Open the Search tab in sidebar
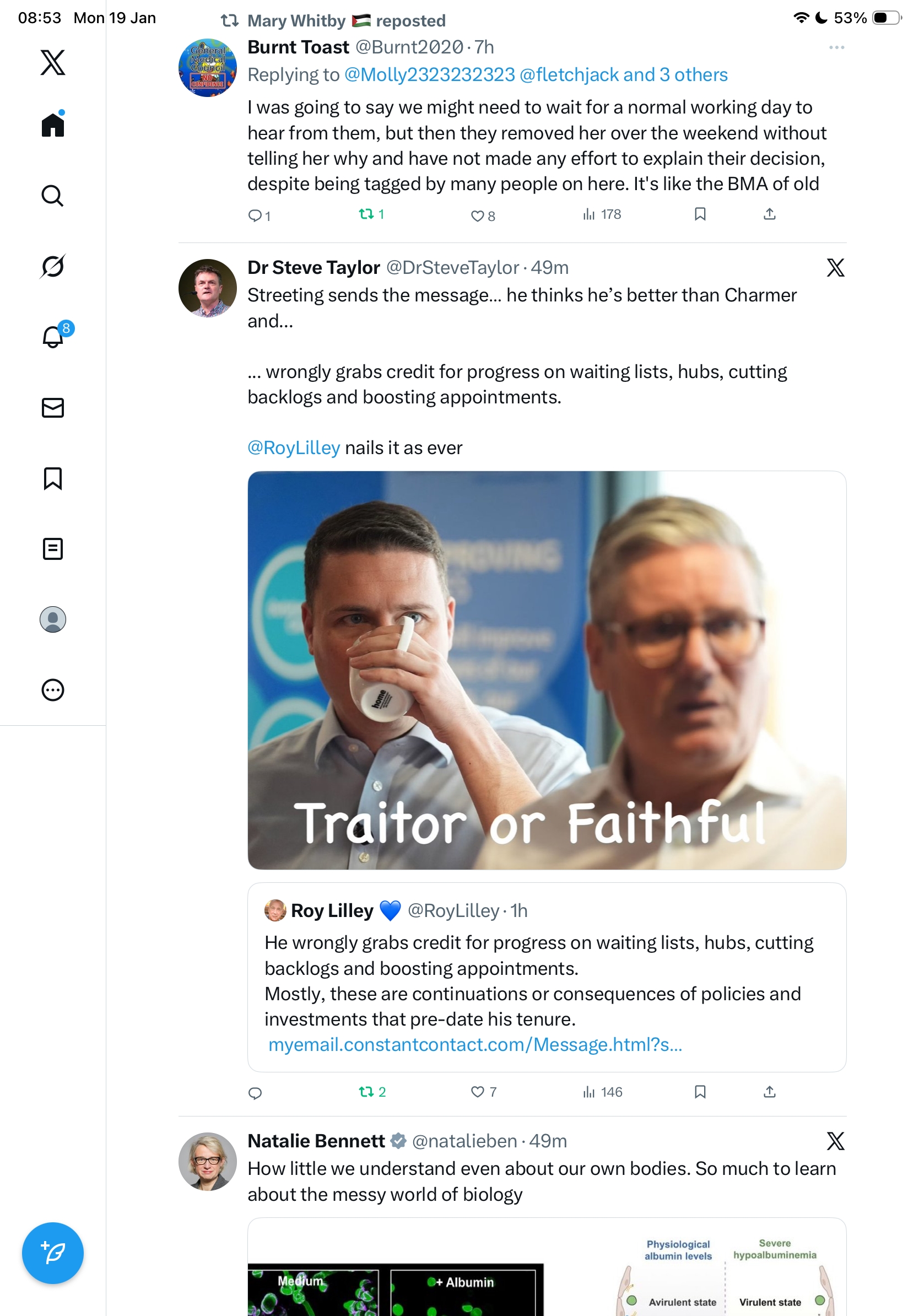This screenshot has width=919, height=1316. 52,196
